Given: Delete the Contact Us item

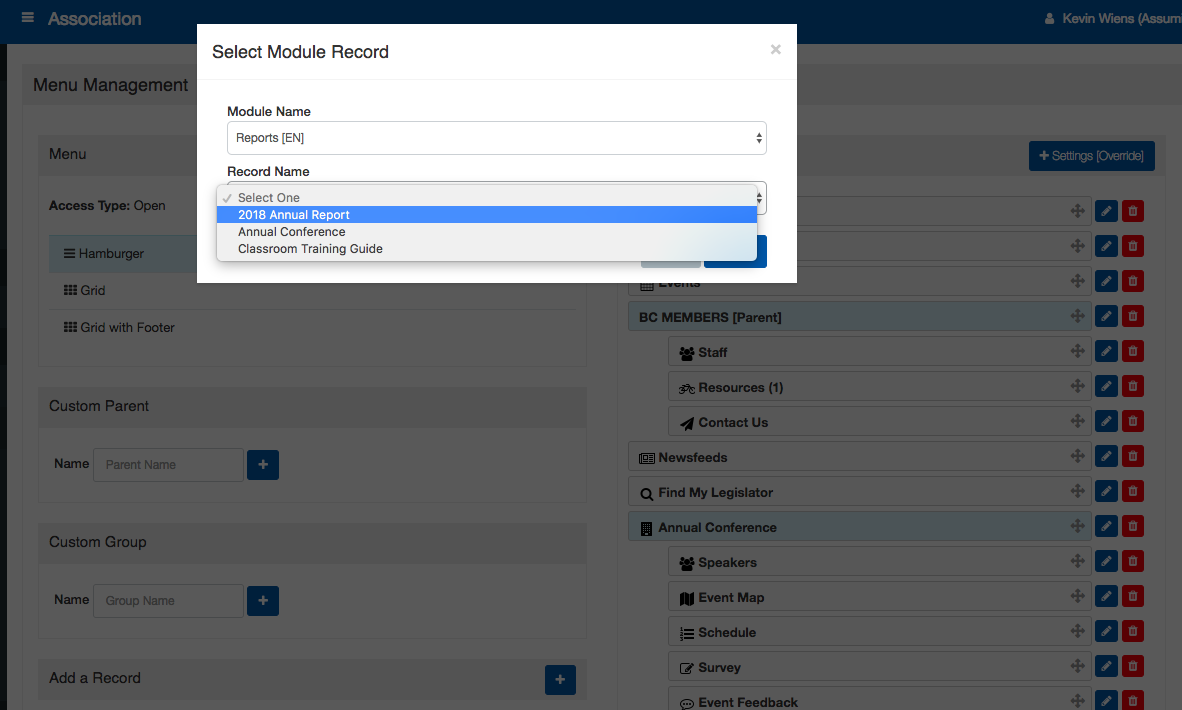Looking at the screenshot, I should (1132, 421).
